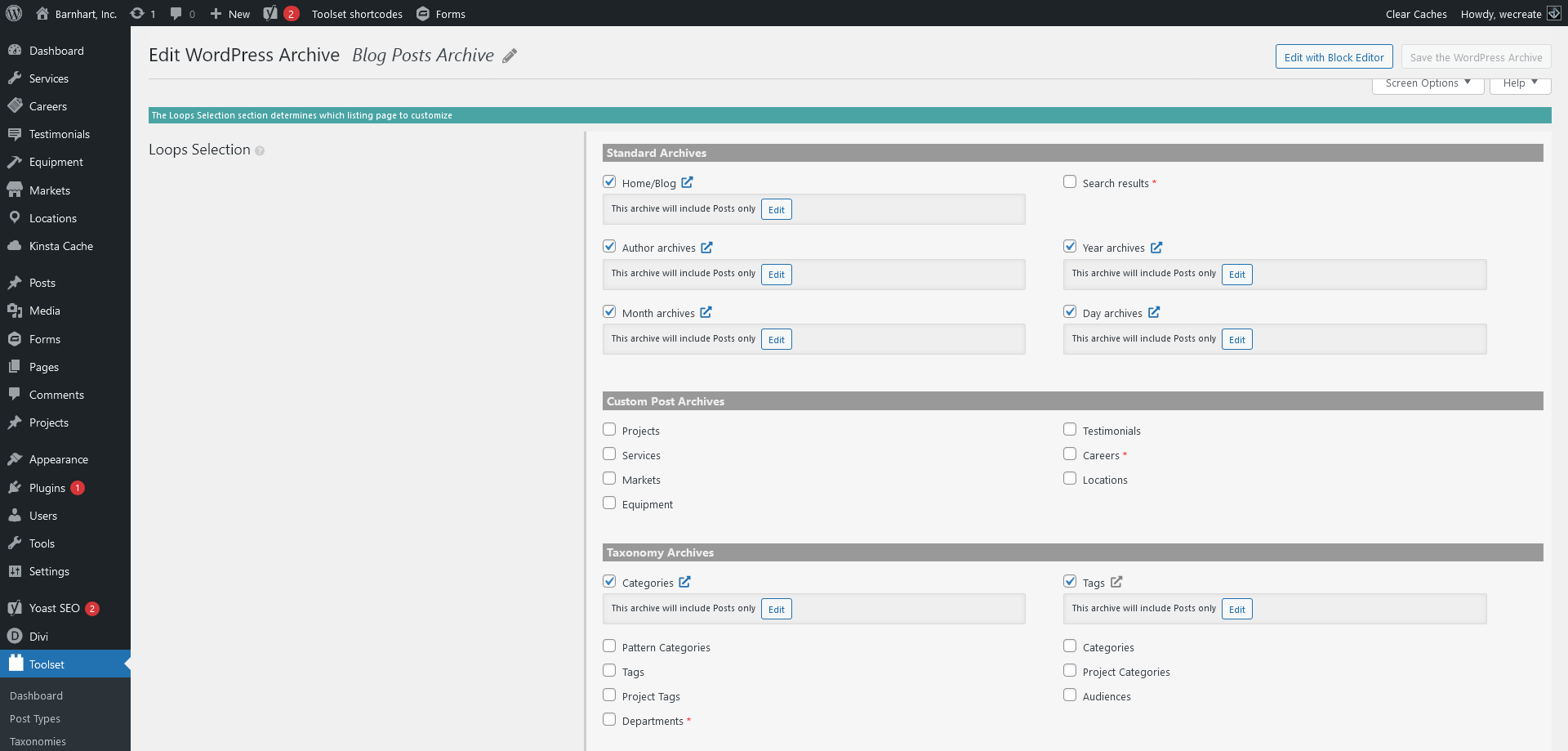Click the Appearance brush icon in sidebar
This screenshot has width=1568, height=751.
tap(15, 459)
